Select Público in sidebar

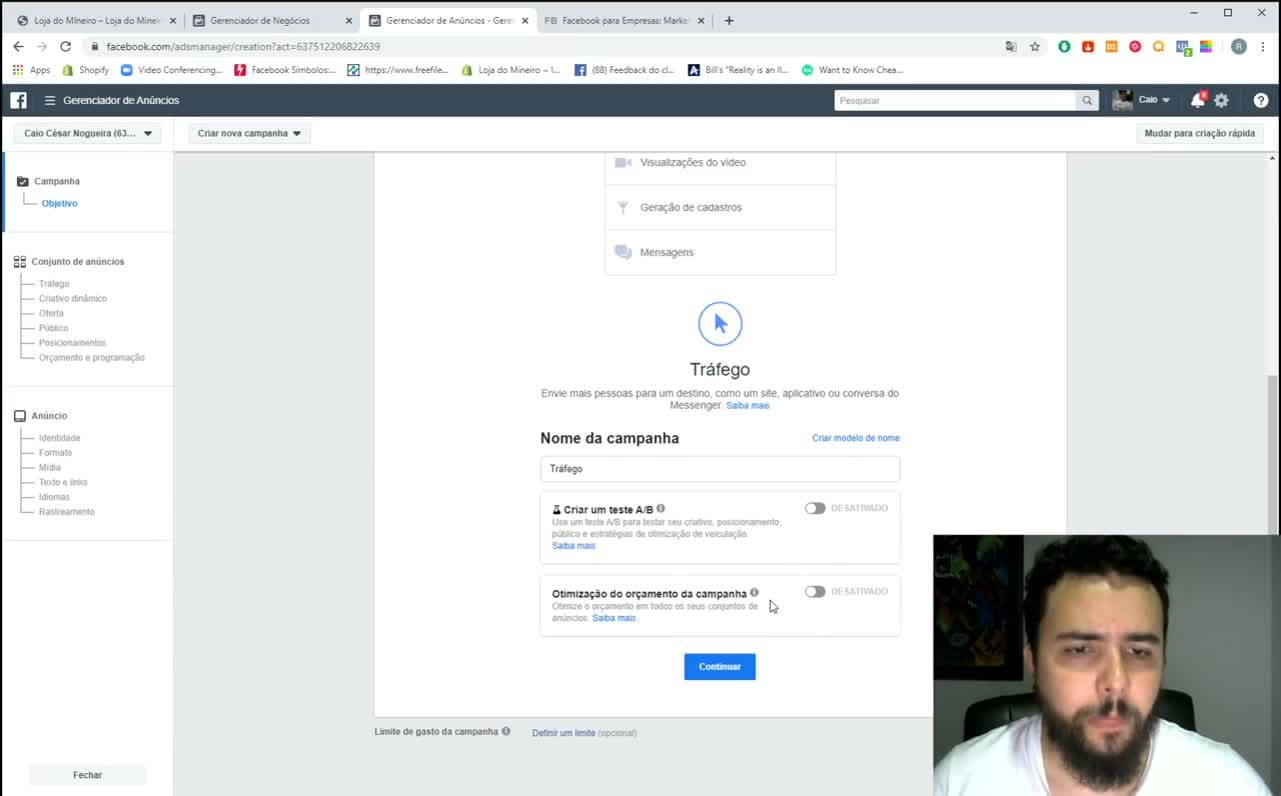(54, 328)
